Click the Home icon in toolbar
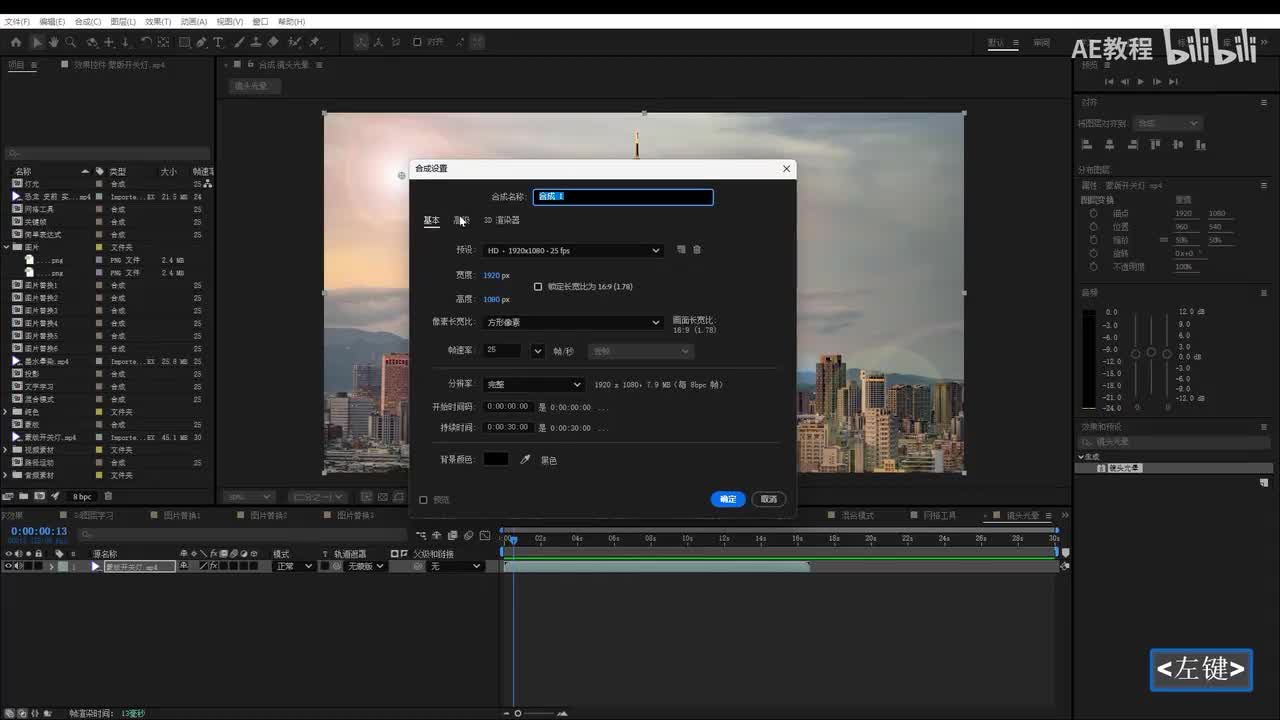 pos(16,42)
